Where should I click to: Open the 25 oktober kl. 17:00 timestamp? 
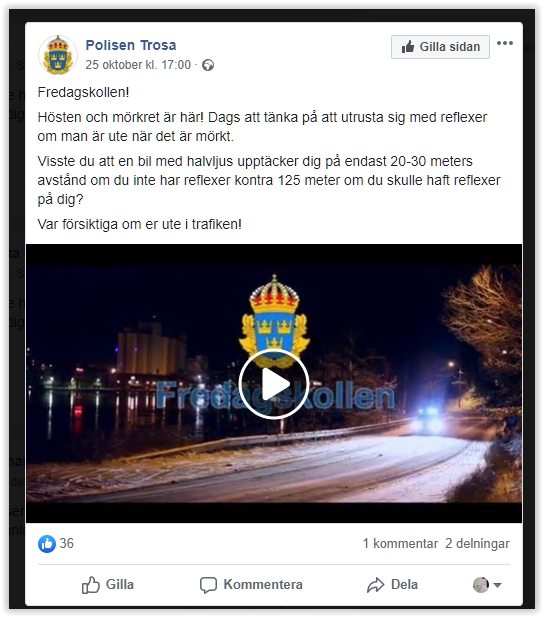point(138,65)
